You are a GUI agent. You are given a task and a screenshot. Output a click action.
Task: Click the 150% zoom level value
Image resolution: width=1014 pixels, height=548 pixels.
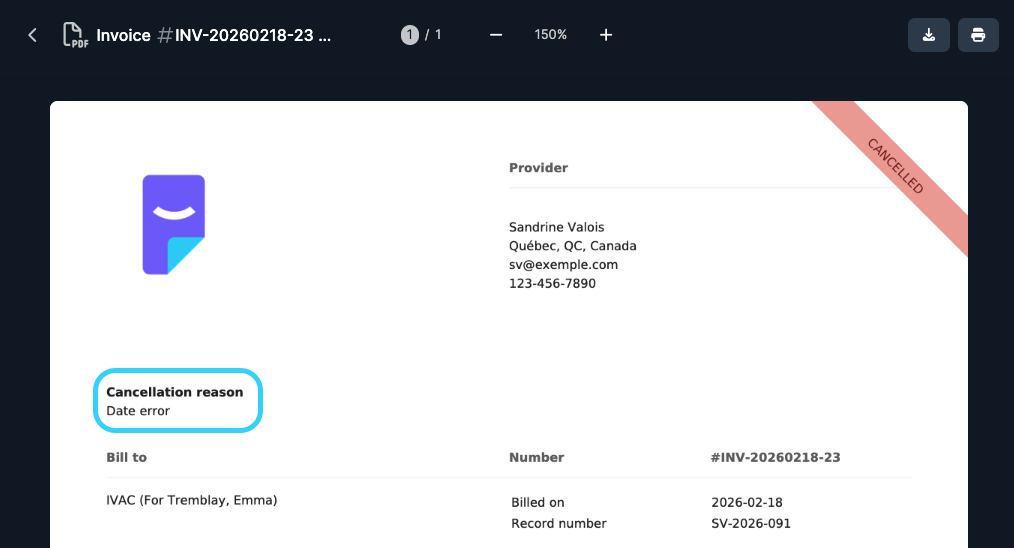click(x=550, y=35)
